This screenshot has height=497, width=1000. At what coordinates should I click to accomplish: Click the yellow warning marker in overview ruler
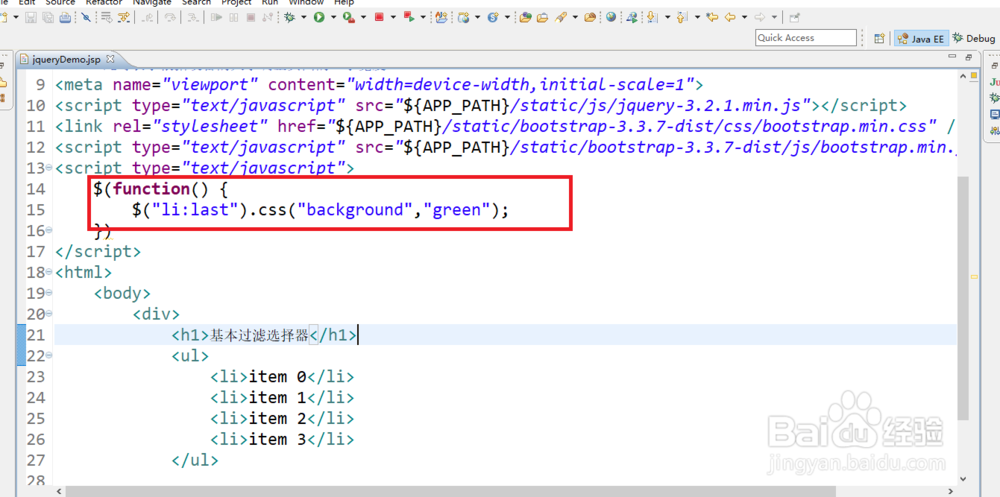[974, 278]
